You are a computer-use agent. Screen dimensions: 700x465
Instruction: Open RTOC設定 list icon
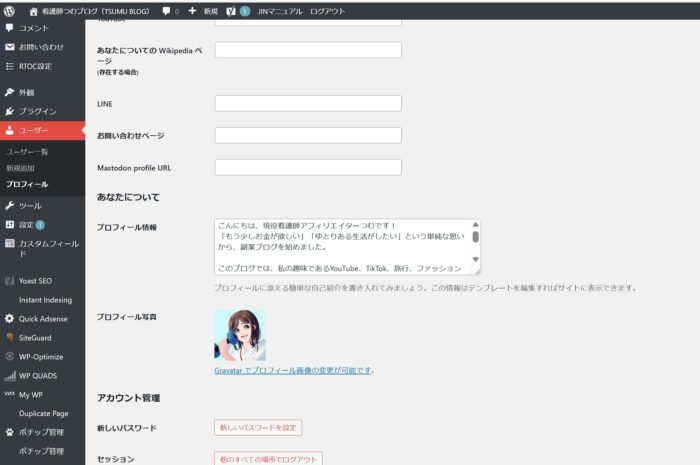click(9, 66)
